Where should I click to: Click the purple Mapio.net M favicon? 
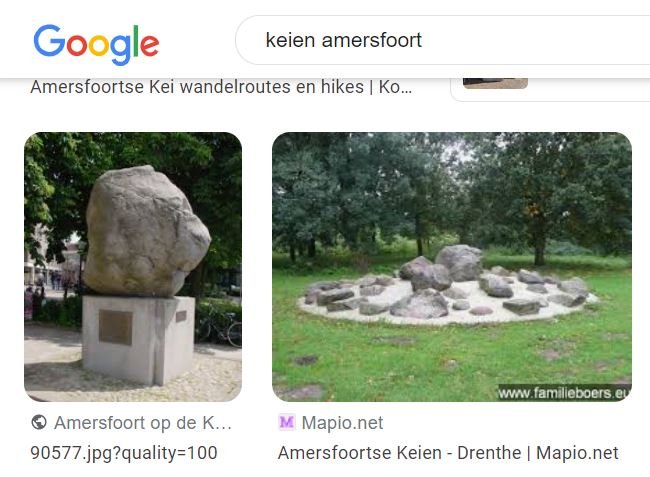(x=286, y=423)
